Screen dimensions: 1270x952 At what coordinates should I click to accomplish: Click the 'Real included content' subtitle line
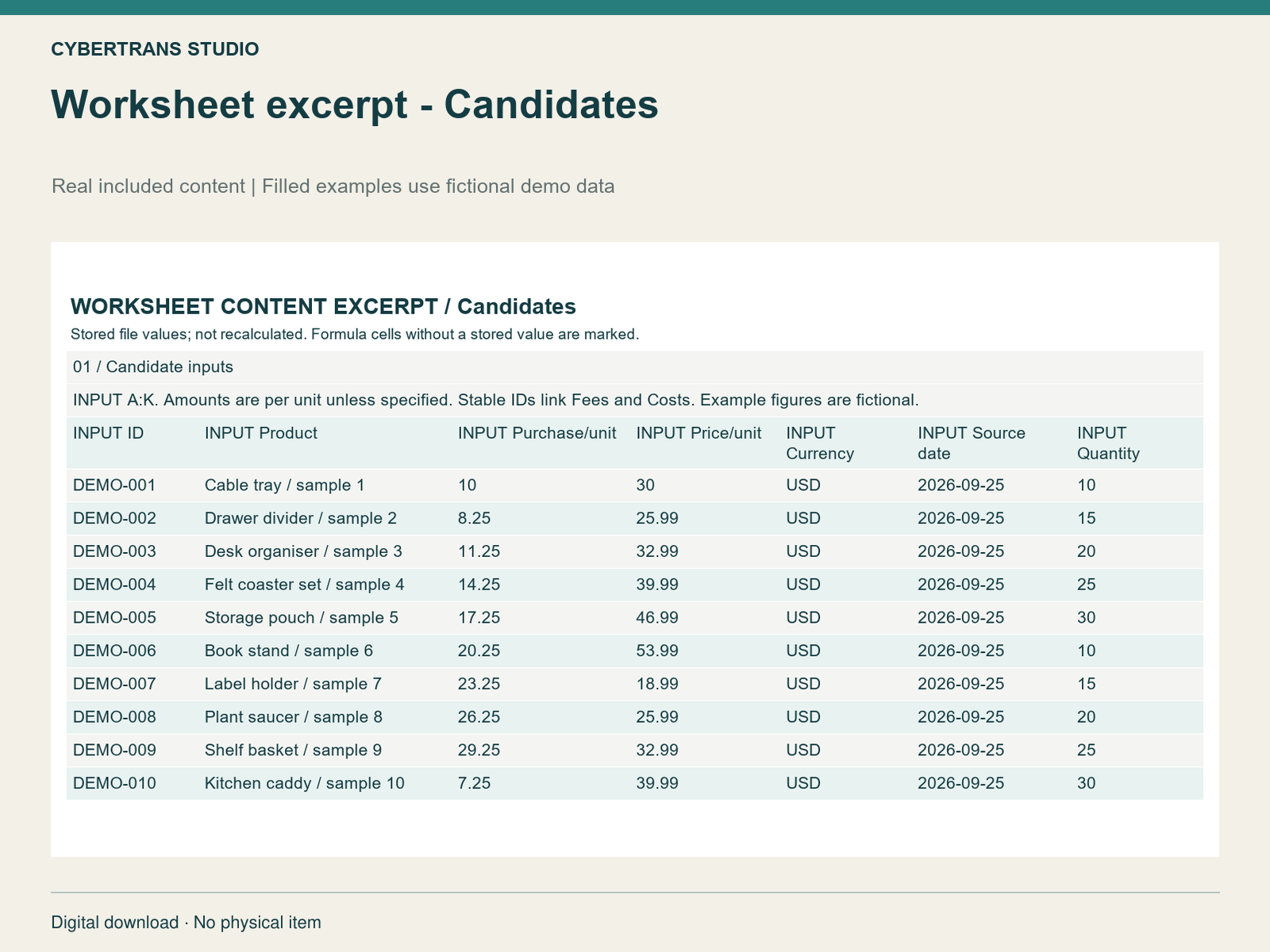click(x=333, y=186)
